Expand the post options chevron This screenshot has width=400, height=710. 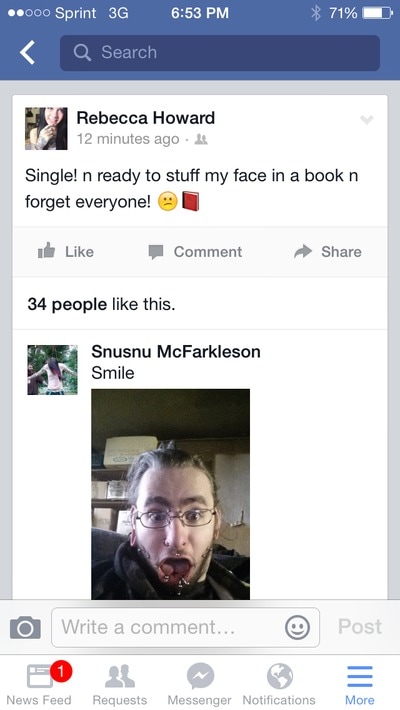[367, 120]
